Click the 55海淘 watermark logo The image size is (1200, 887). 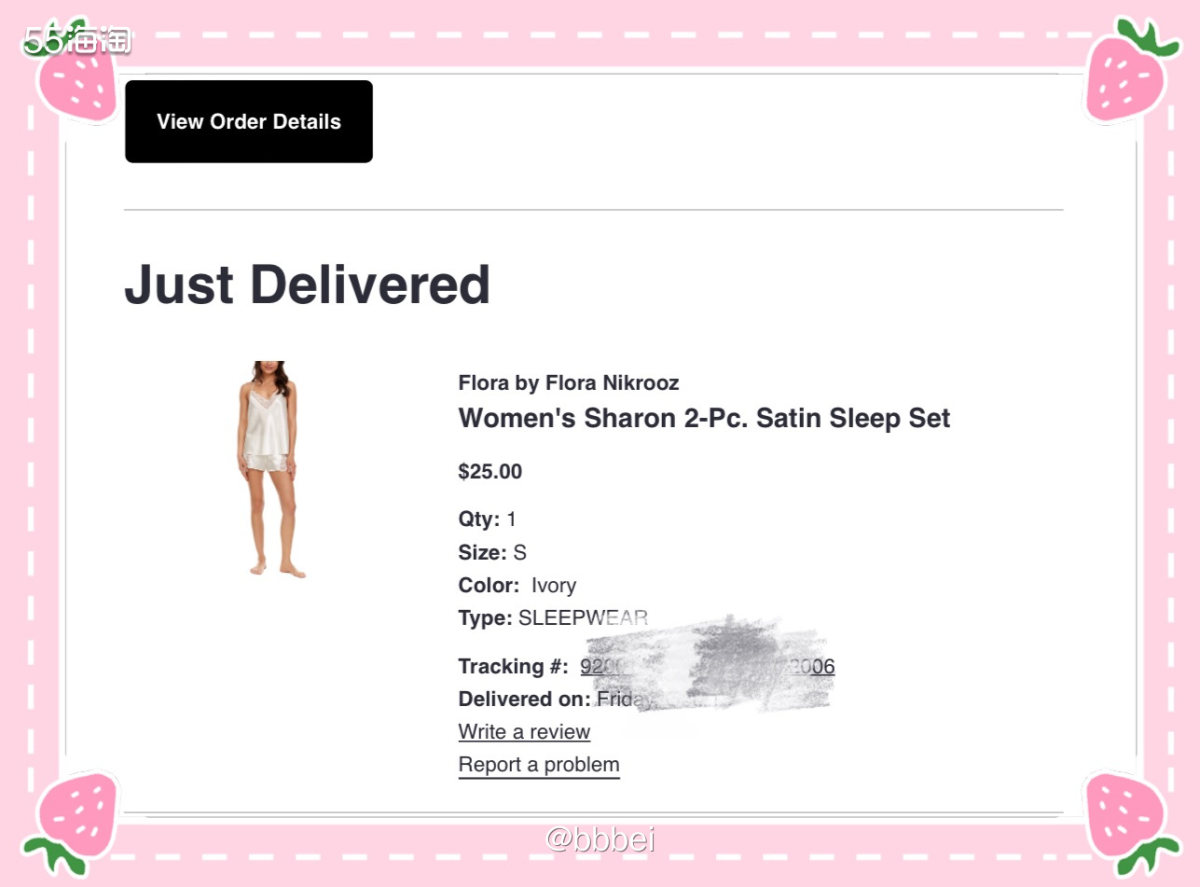tap(78, 40)
